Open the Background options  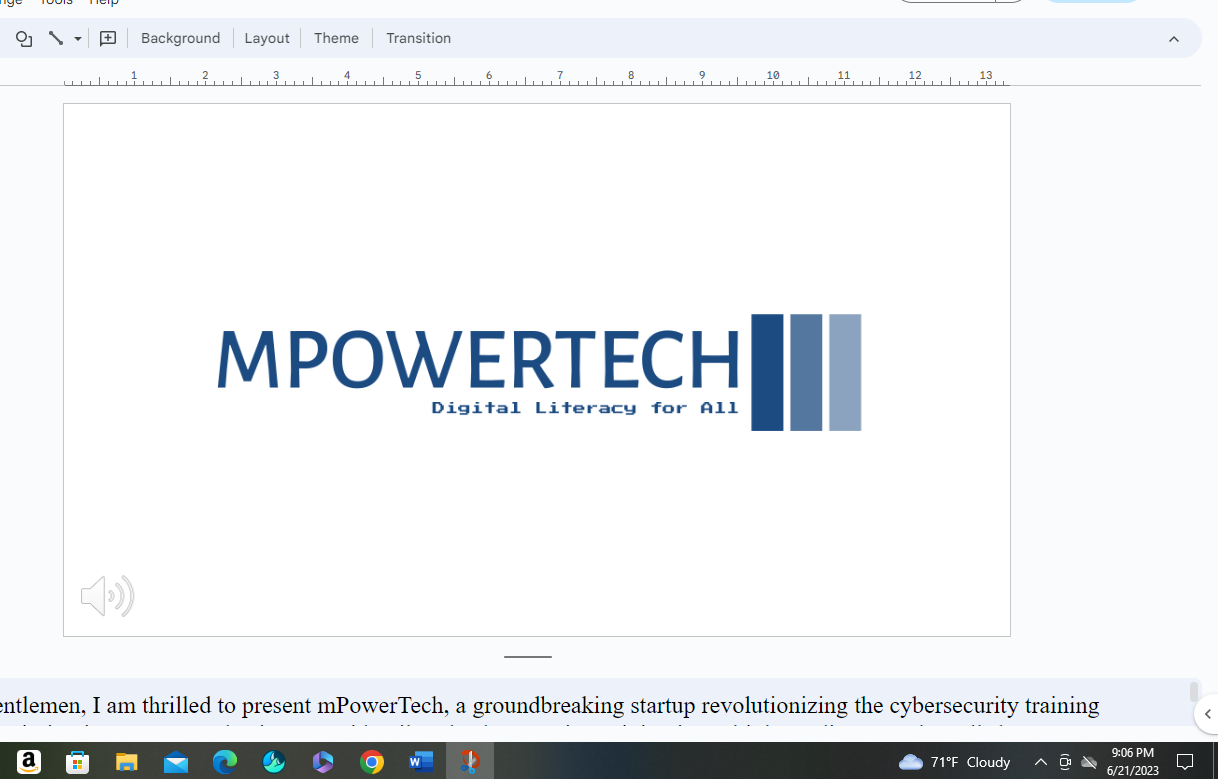pos(180,38)
